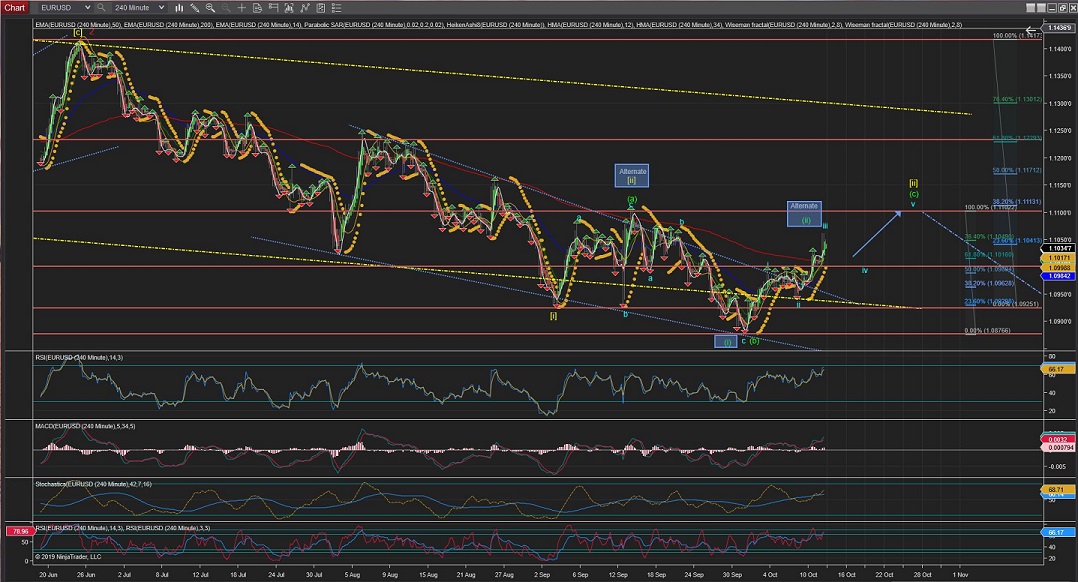Select the crosshair cursor plus icon

coord(241,8)
